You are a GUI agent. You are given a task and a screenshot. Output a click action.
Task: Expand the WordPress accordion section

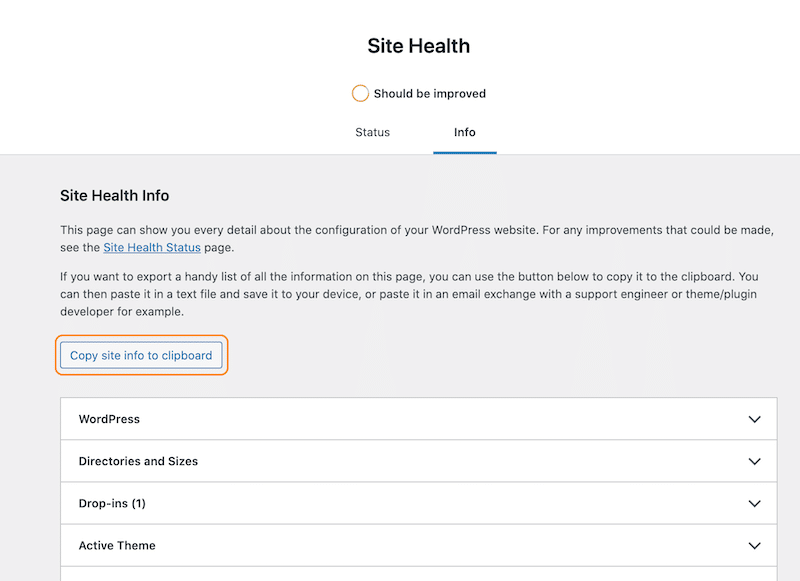pyautogui.click(x=418, y=419)
